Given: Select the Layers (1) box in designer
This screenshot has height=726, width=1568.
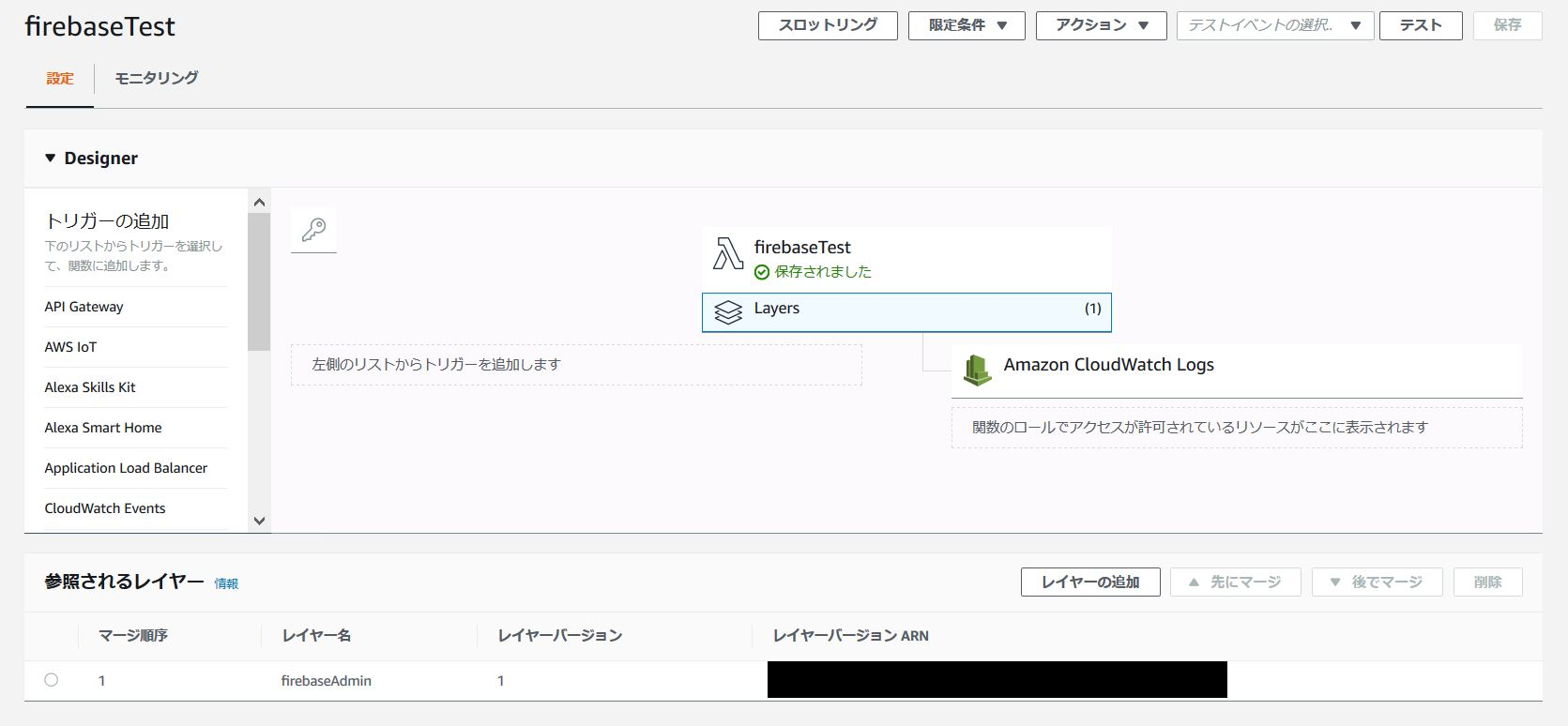Looking at the screenshot, I should point(906,312).
